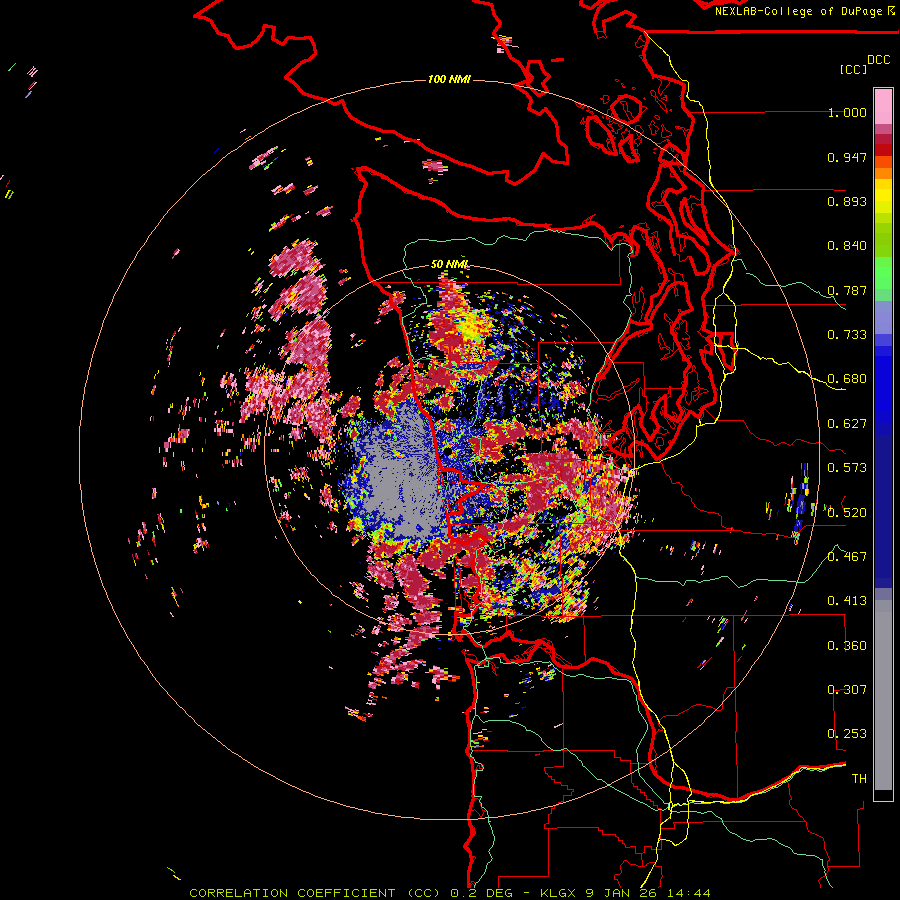The width and height of the screenshot is (900, 900).
Task: Click the 0.627 scale value
Action: pyautogui.click(x=847, y=424)
